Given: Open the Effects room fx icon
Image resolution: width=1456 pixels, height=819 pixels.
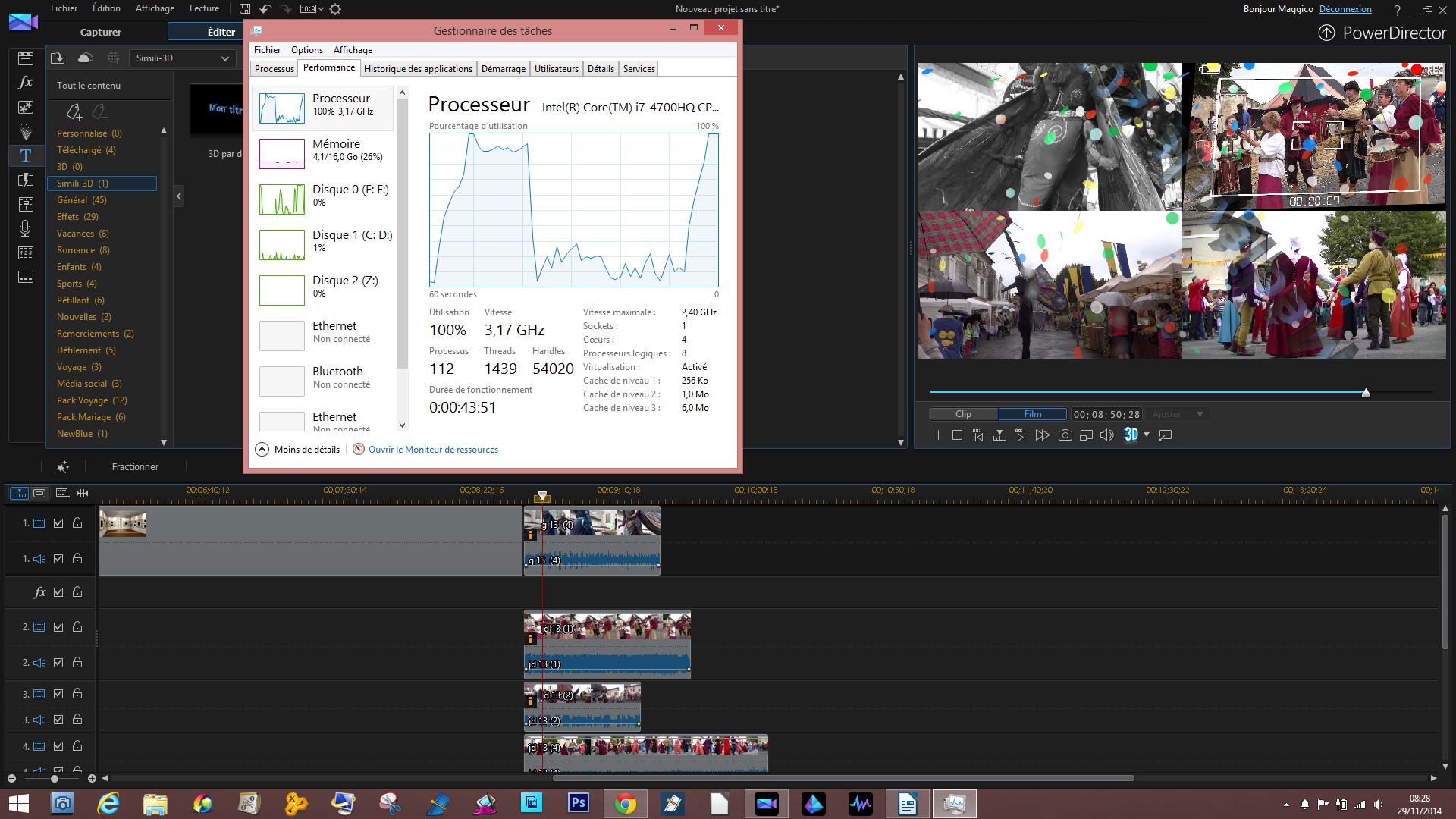Looking at the screenshot, I should (x=26, y=83).
